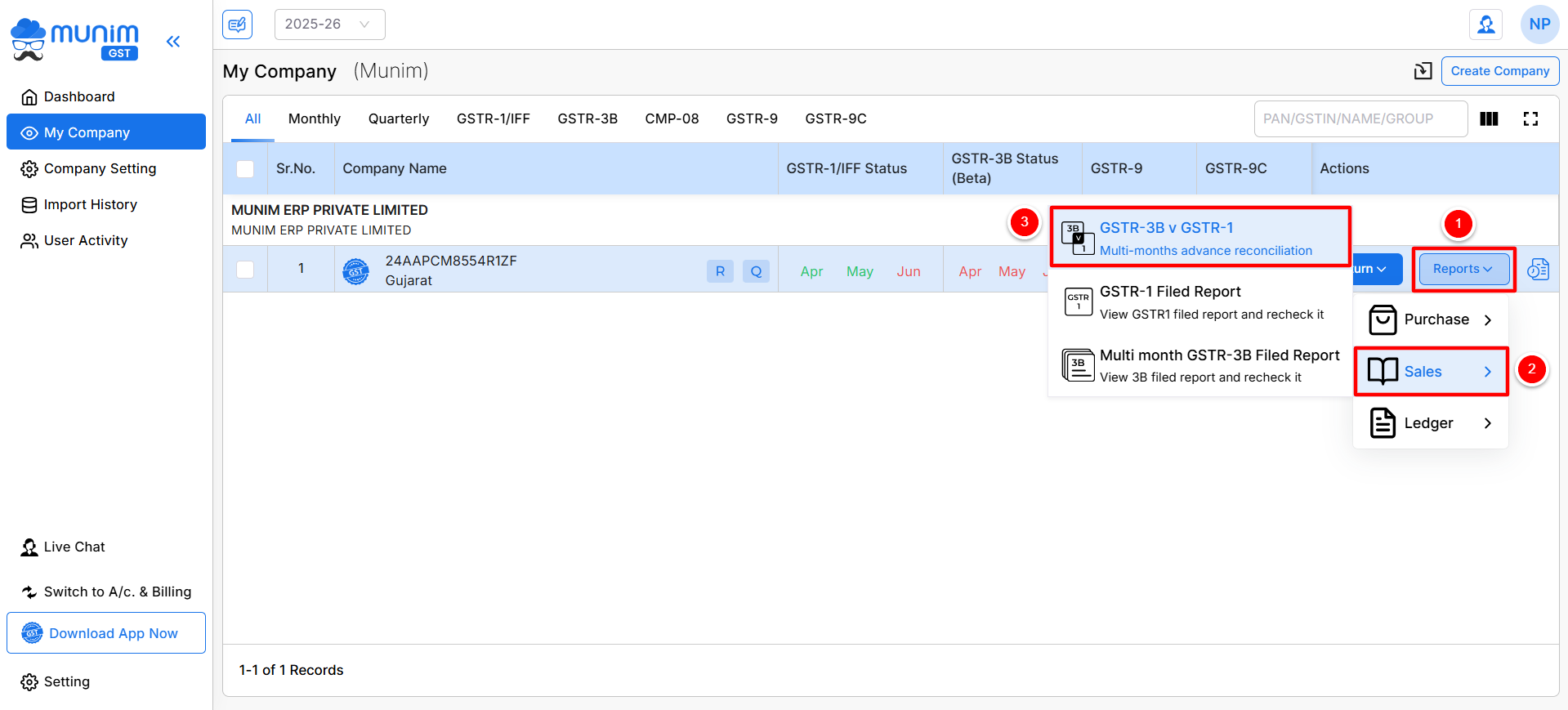
Task: Switch to the Monthly tab
Action: pos(315,119)
